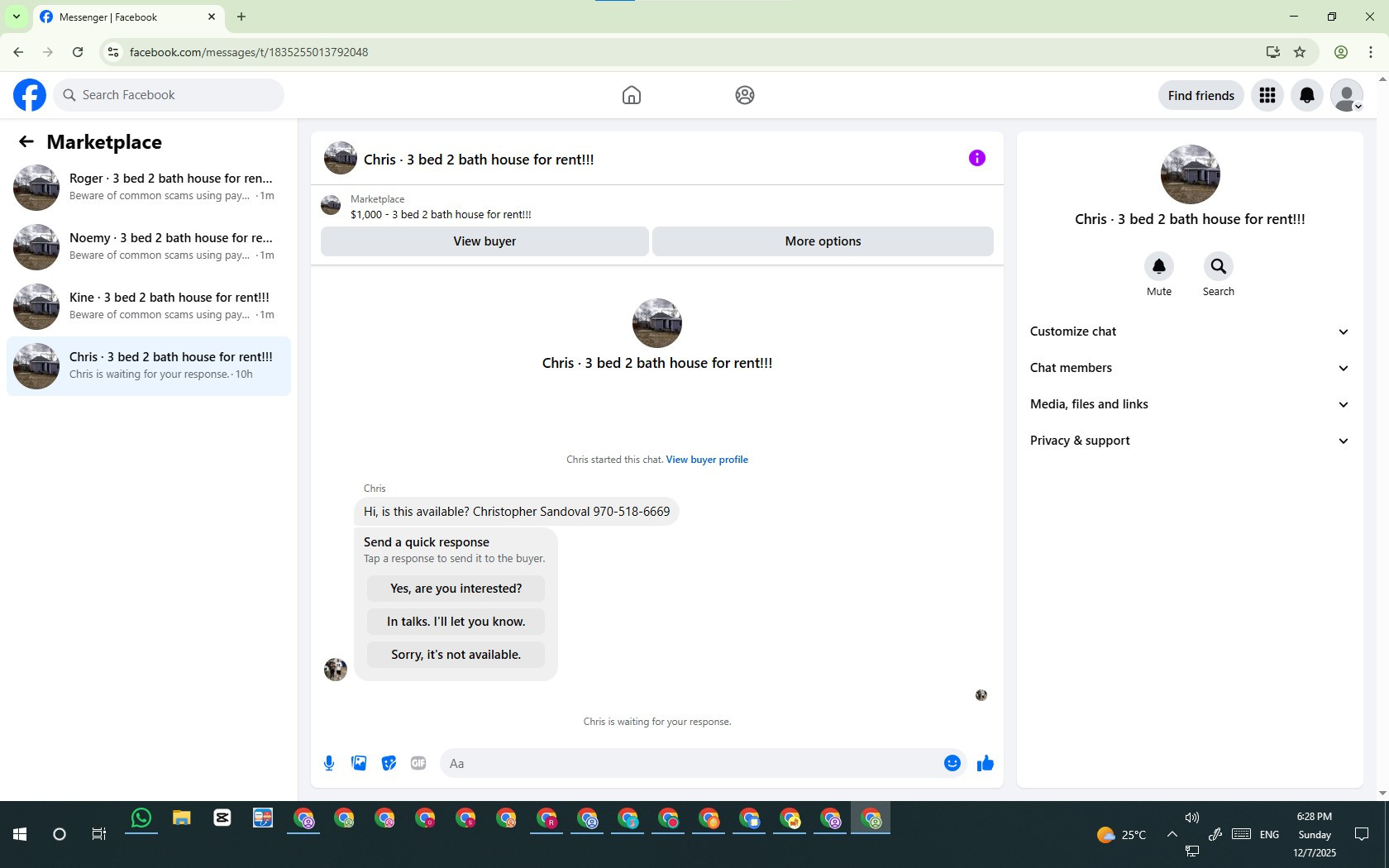Open volume control in system tray
Screen dimensions: 1389x868
1192,818
